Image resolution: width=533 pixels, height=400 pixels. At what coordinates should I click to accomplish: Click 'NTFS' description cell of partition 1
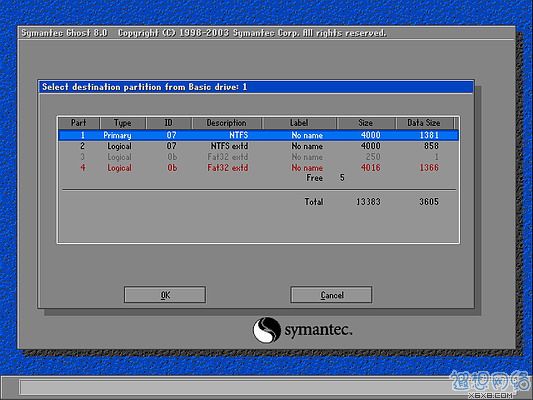click(x=239, y=135)
